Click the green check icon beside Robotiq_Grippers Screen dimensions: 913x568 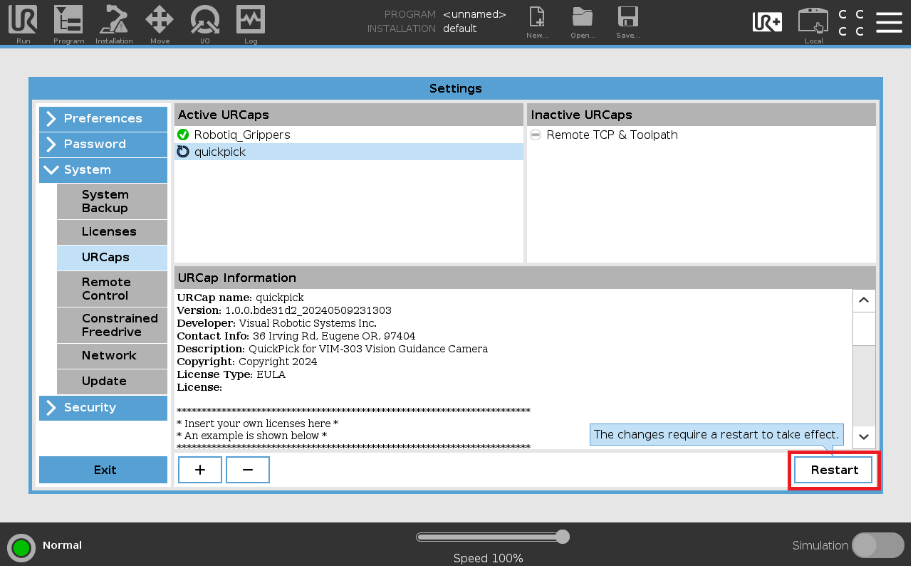tap(183, 135)
